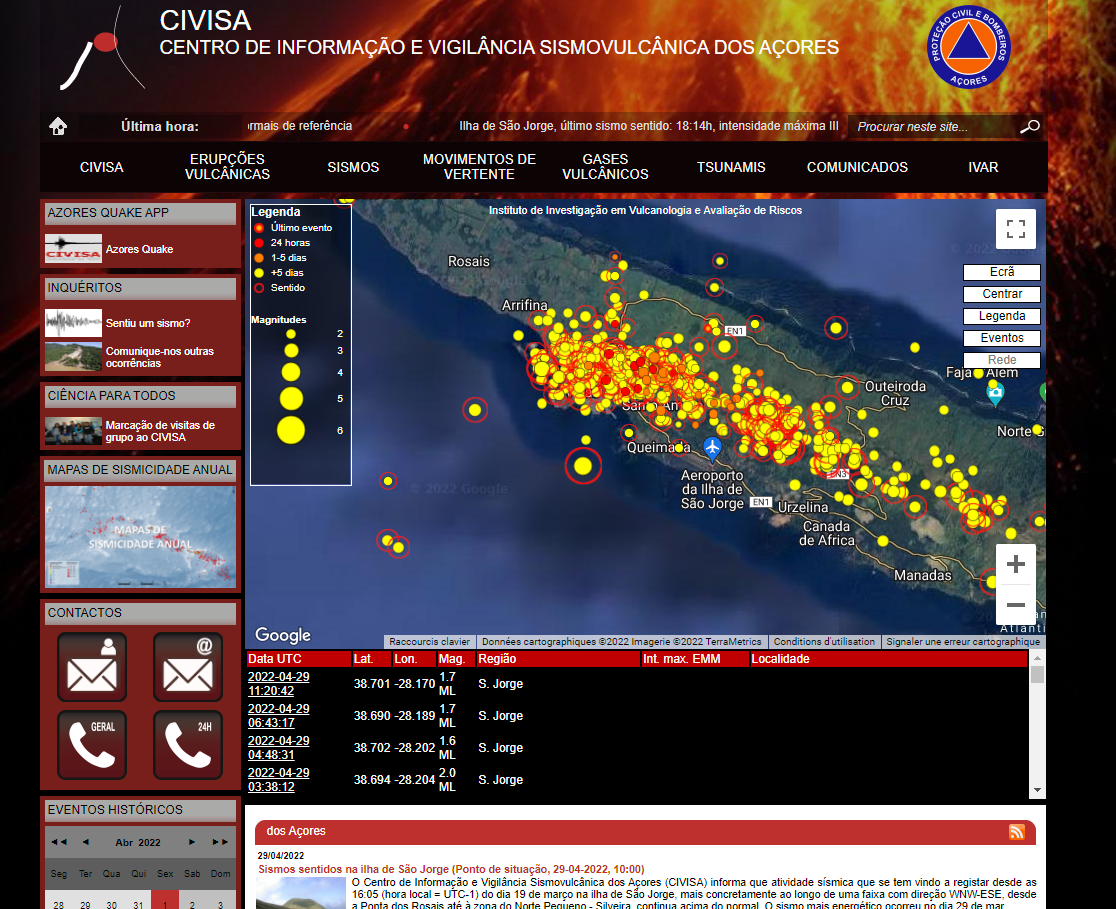The width and height of the screenshot is (1116, 909).
Task: Toggle the Legenda map overlay
Action: click(x=1001, y=316)
